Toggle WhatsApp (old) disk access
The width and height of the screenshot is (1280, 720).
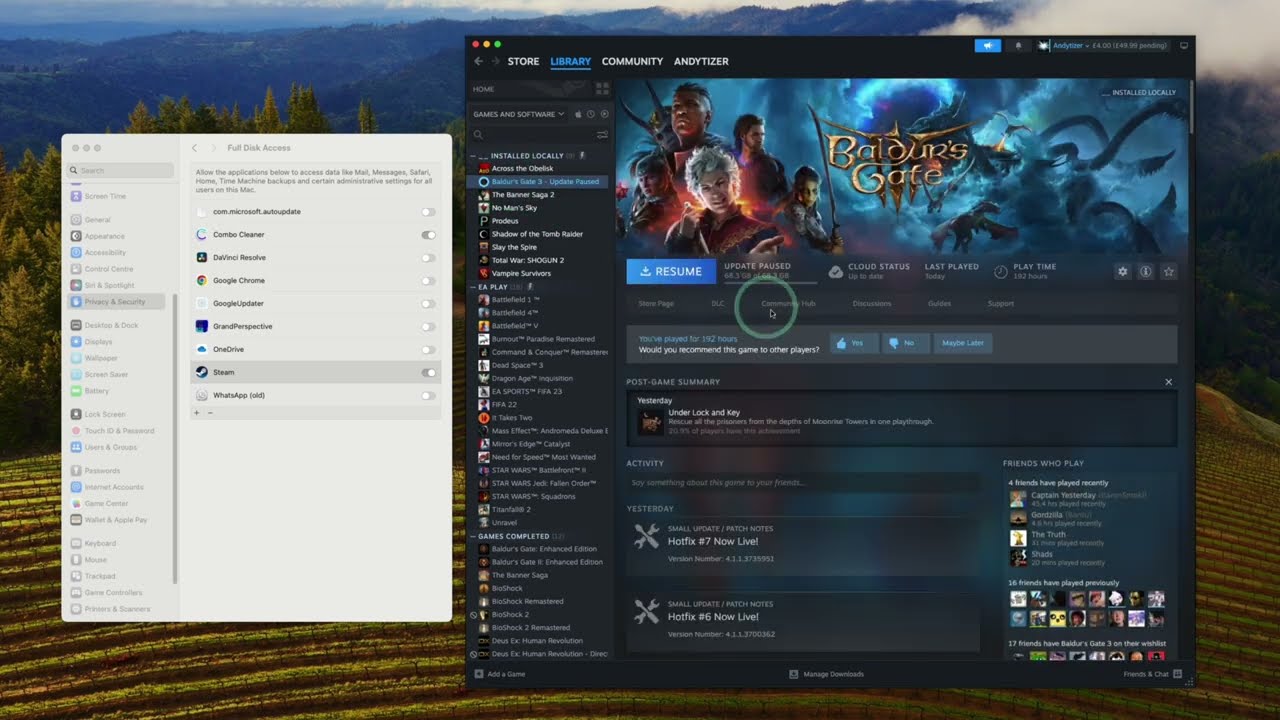tap(428, 396)
